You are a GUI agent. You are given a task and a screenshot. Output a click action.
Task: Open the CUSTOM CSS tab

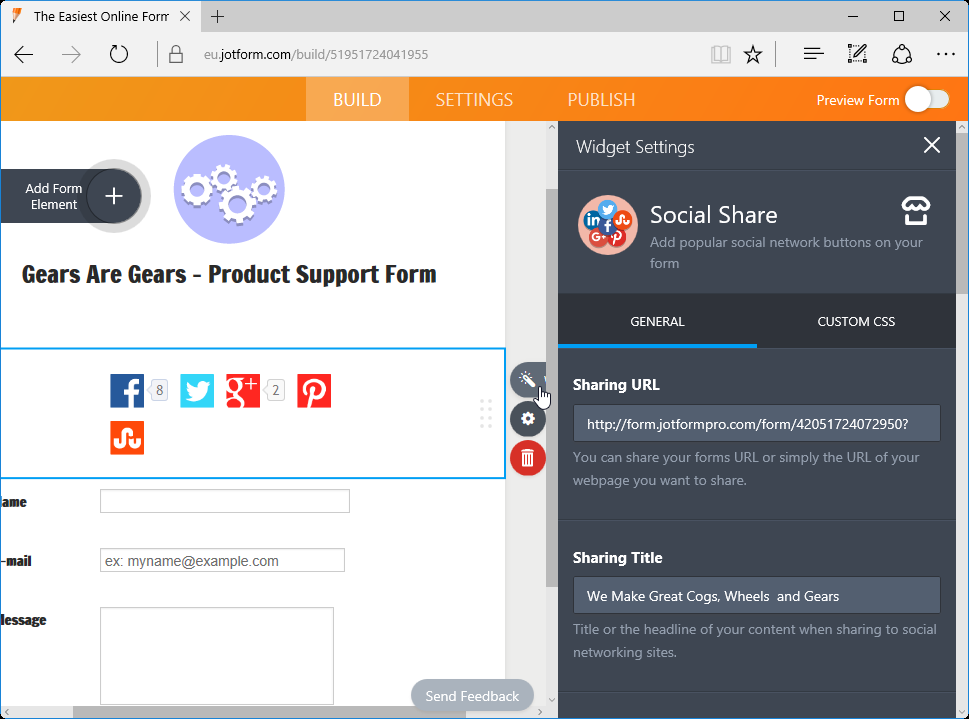855,321
